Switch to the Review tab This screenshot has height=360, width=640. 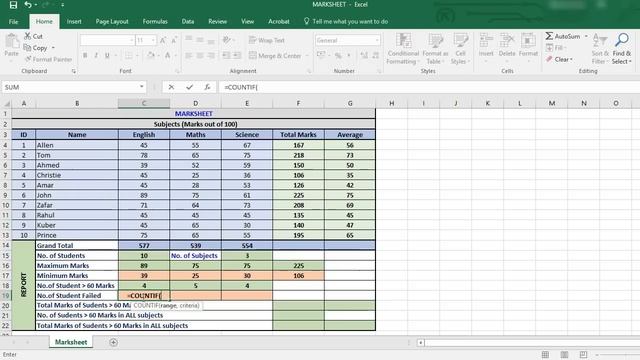[x=218, y=21]
